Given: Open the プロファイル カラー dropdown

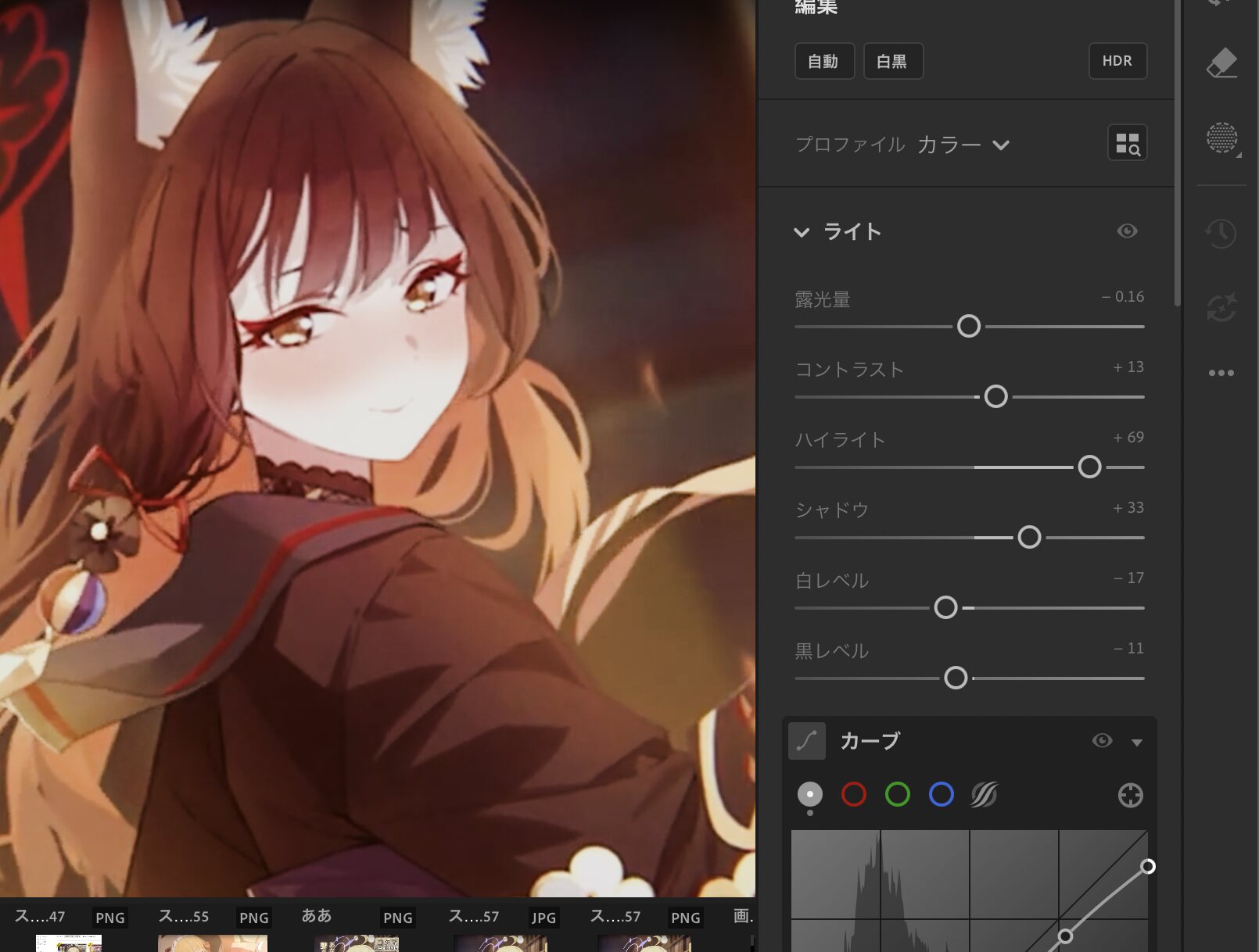Looking at the screenshot, I should point(963,145).
